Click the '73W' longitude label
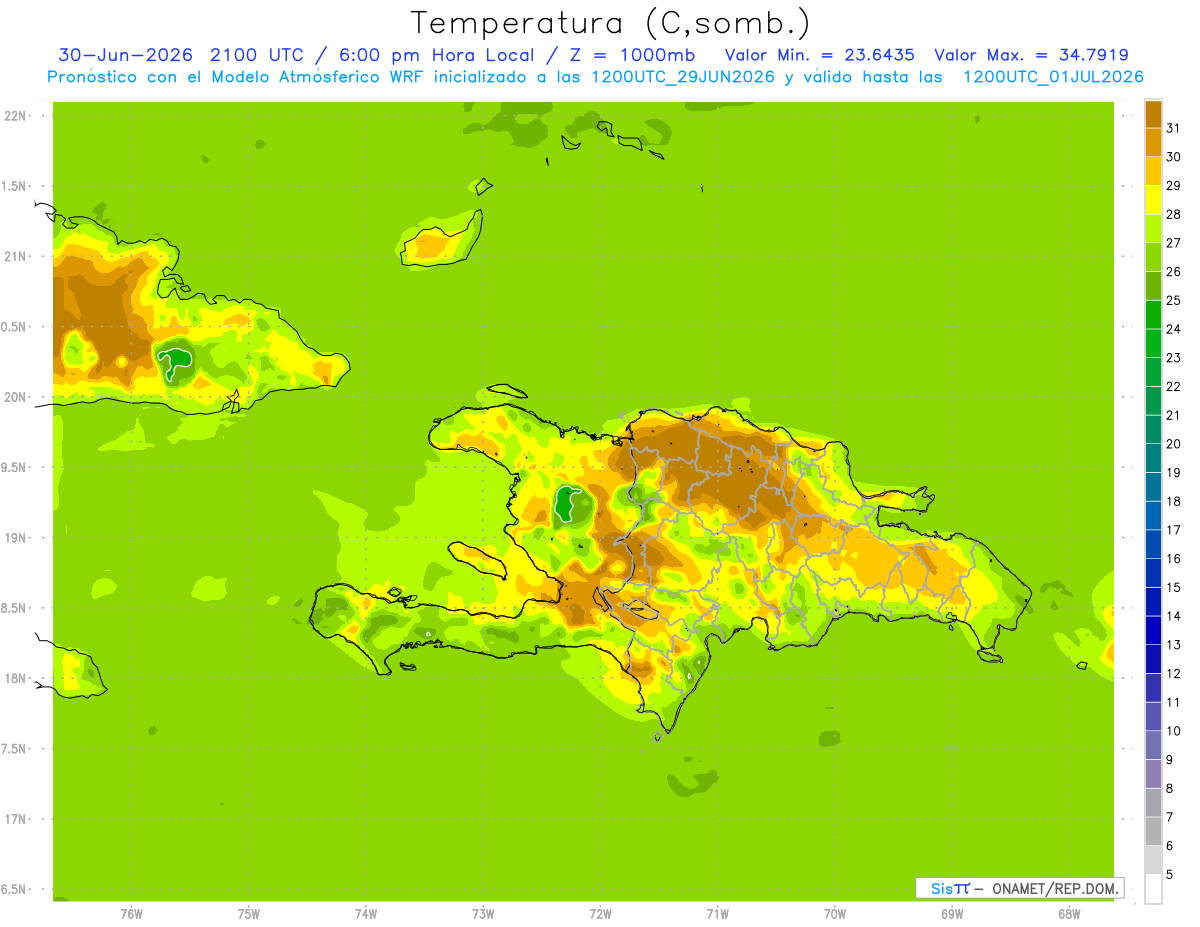This screenshot has width=1200, height=927. coord(483,914)
